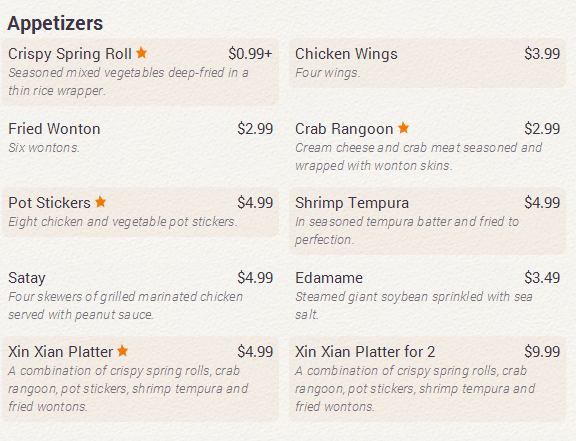
Task: Click the star icon next to Crab Rangoon
Action: click(x=403, y=128)
